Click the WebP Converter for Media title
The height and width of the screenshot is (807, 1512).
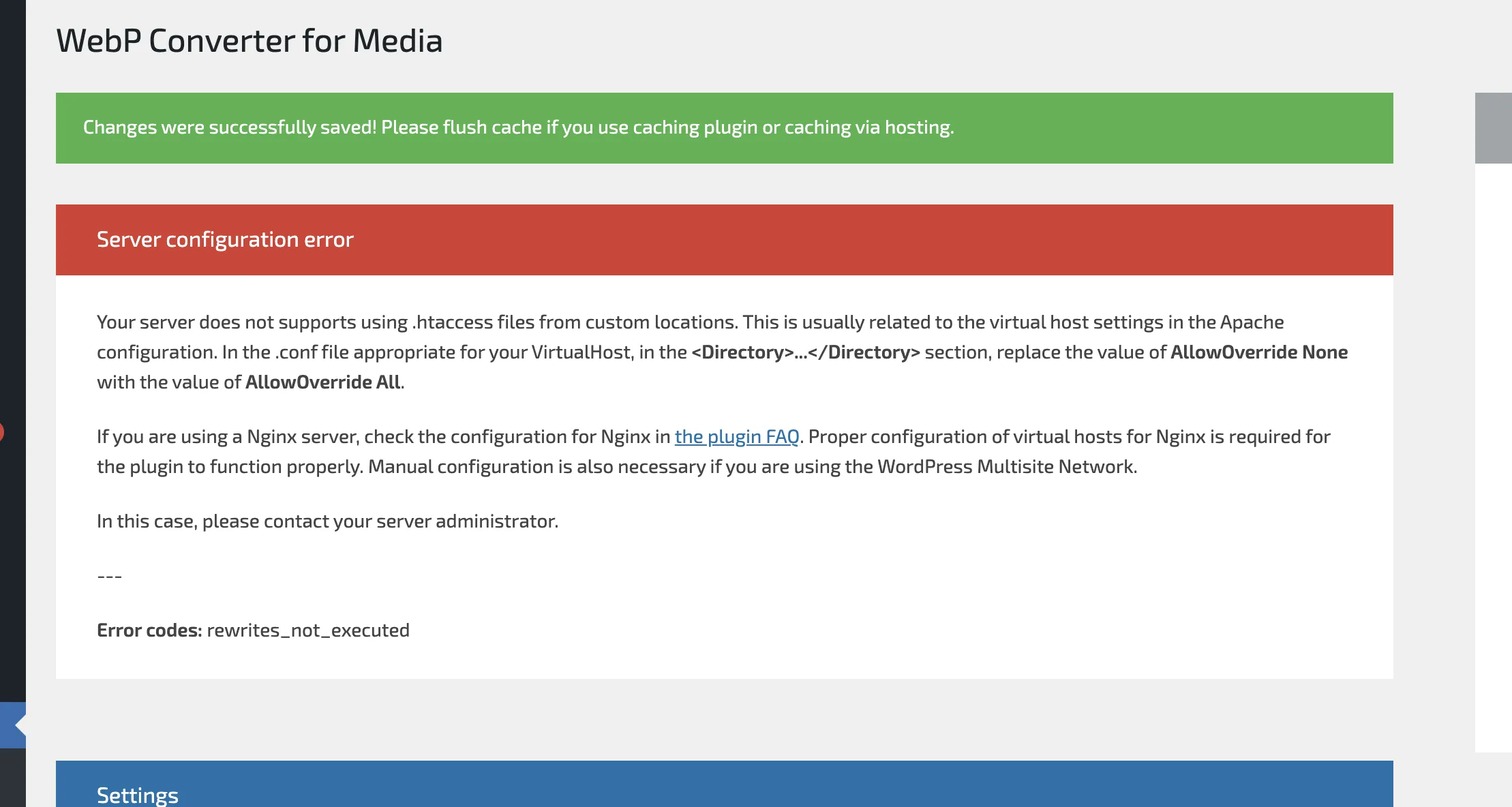250,41
